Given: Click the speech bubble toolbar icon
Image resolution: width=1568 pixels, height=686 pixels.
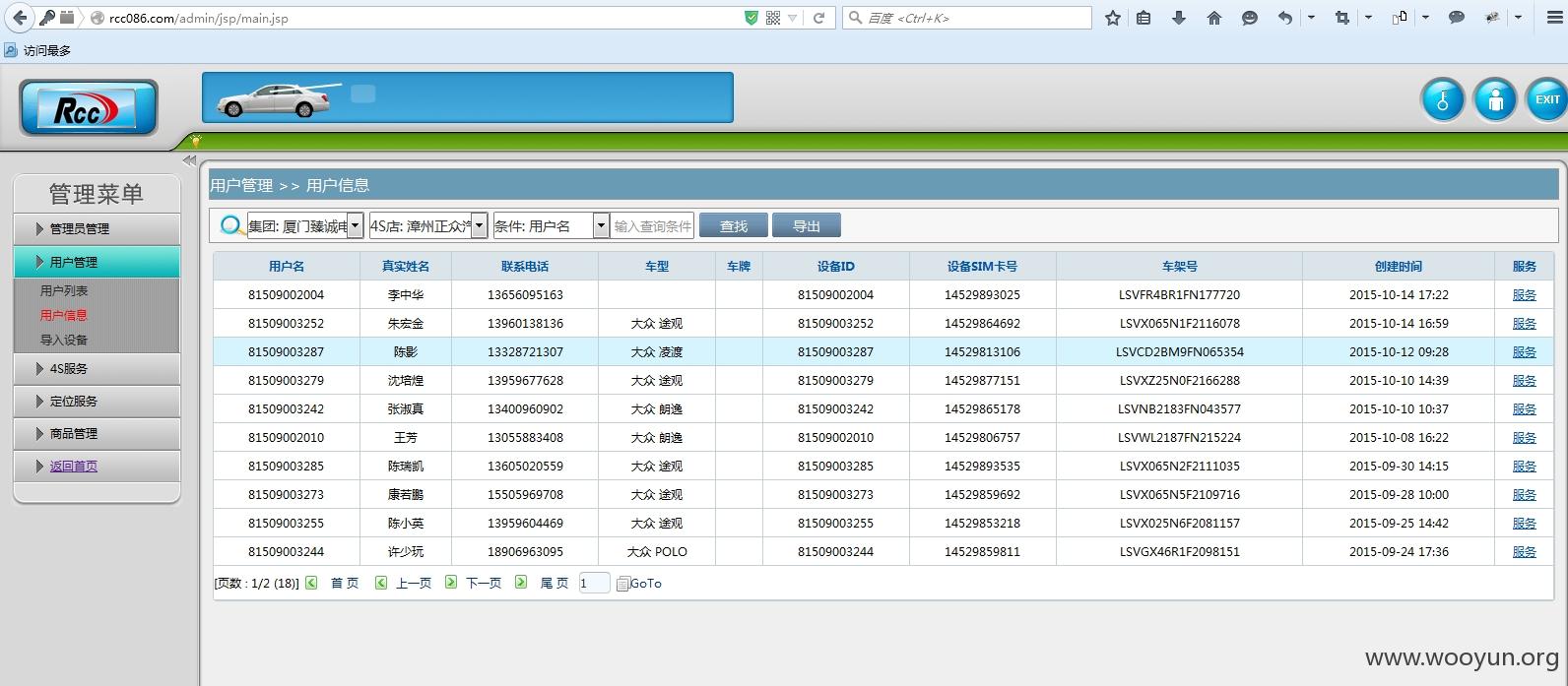Looking at the screenshot, I should pyautogui.click(x=1456, y=18).
